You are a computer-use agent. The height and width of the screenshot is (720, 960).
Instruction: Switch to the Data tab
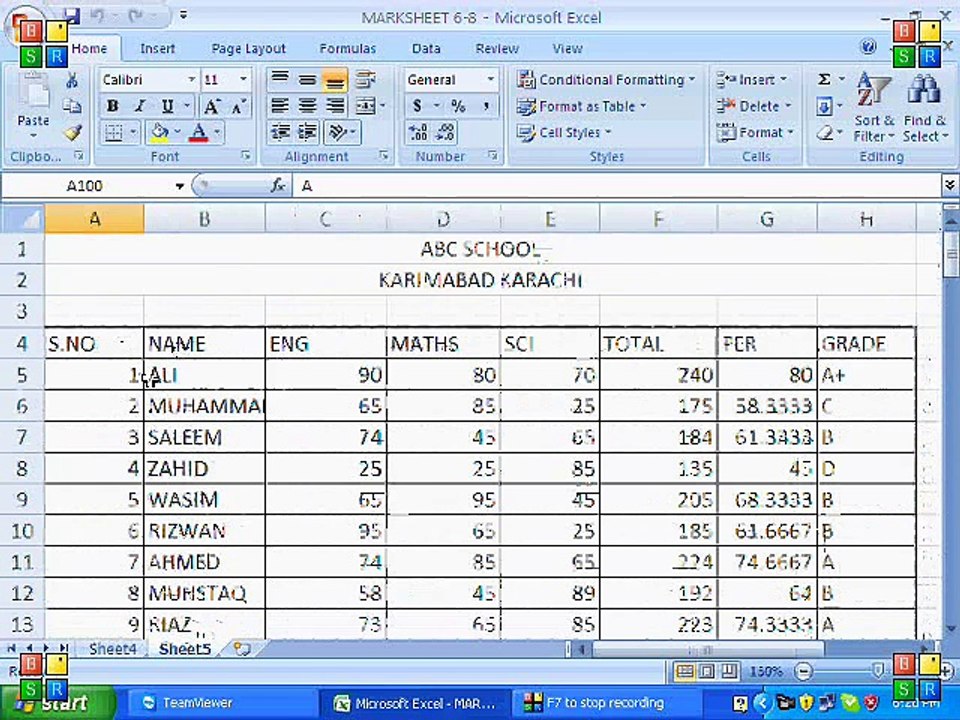(426, 48)
